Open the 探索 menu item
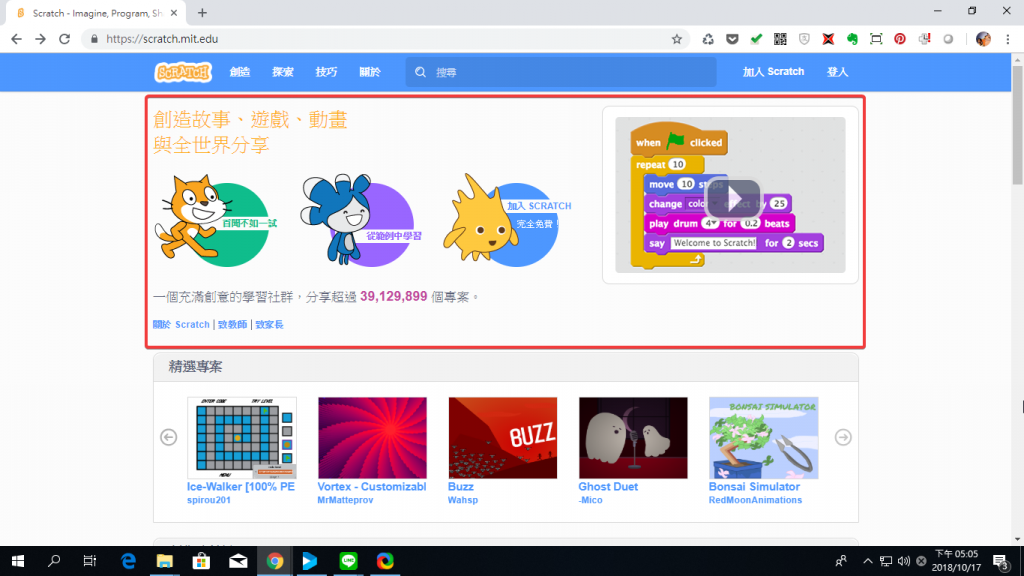1024x576 pixels. 283,72
